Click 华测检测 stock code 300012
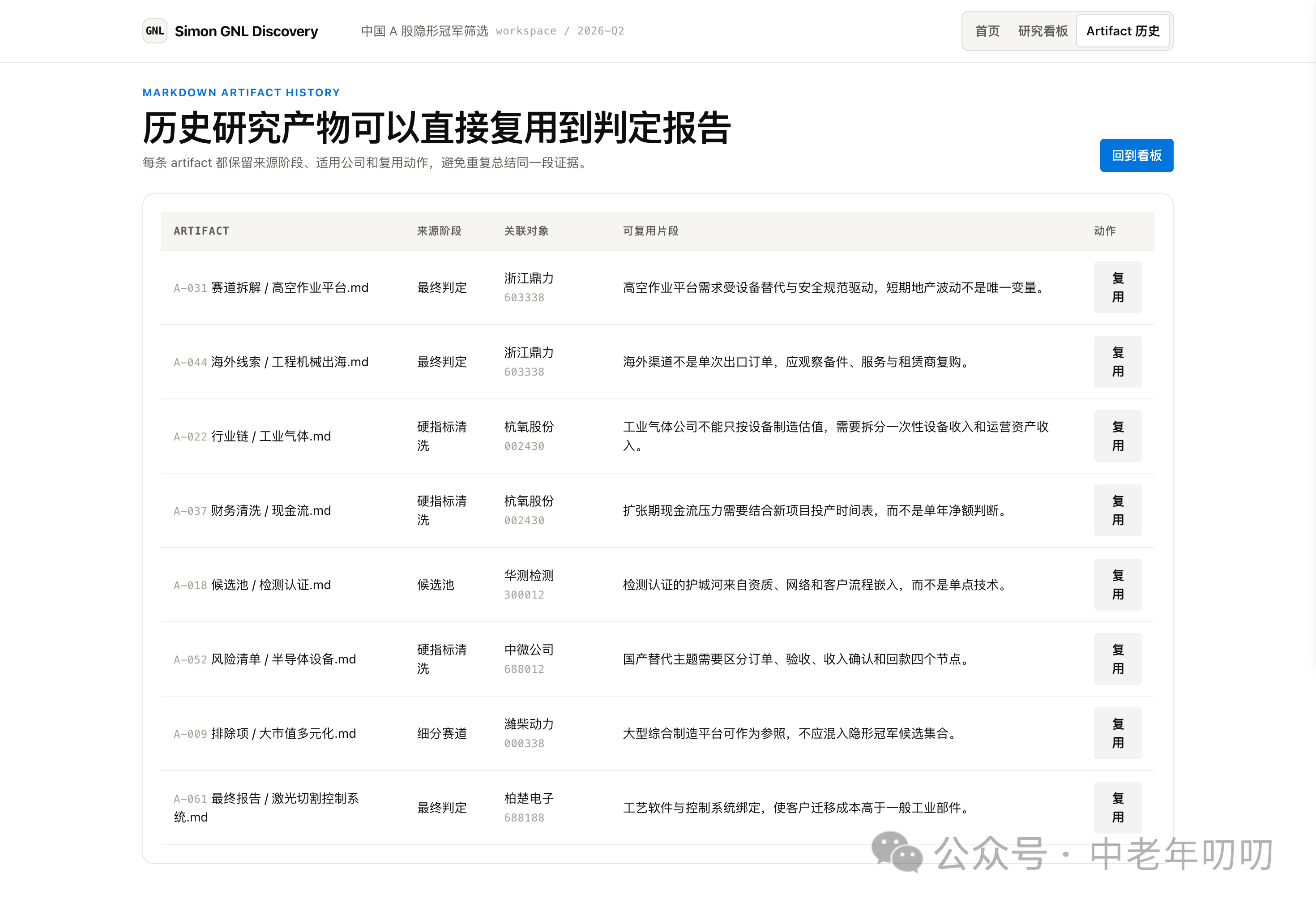 [x=524, y=595]
